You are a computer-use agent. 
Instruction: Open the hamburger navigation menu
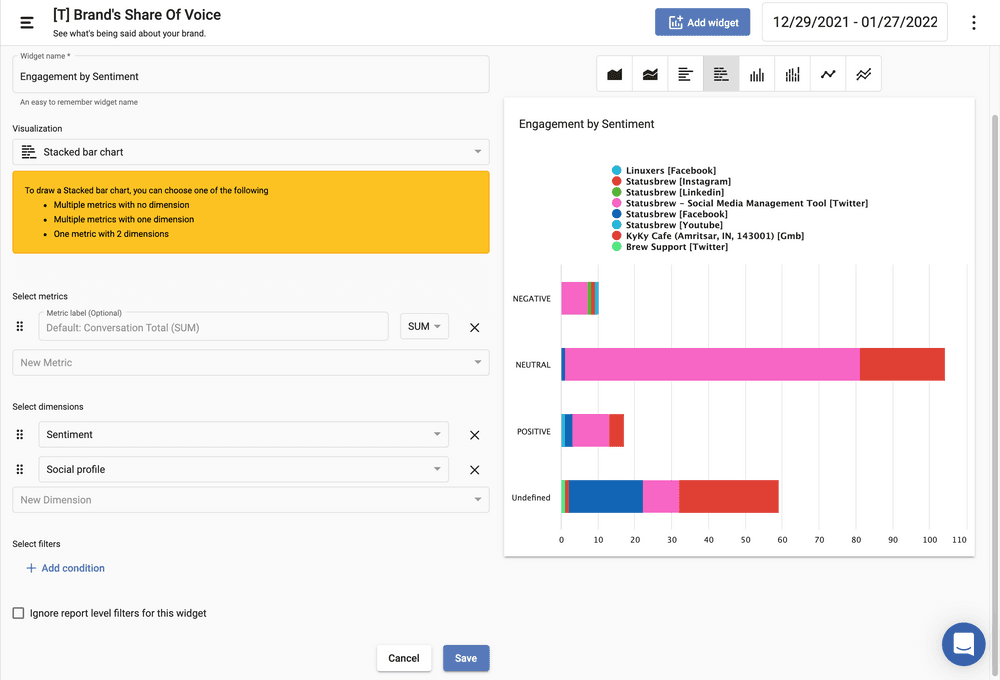tap(27, 22)
